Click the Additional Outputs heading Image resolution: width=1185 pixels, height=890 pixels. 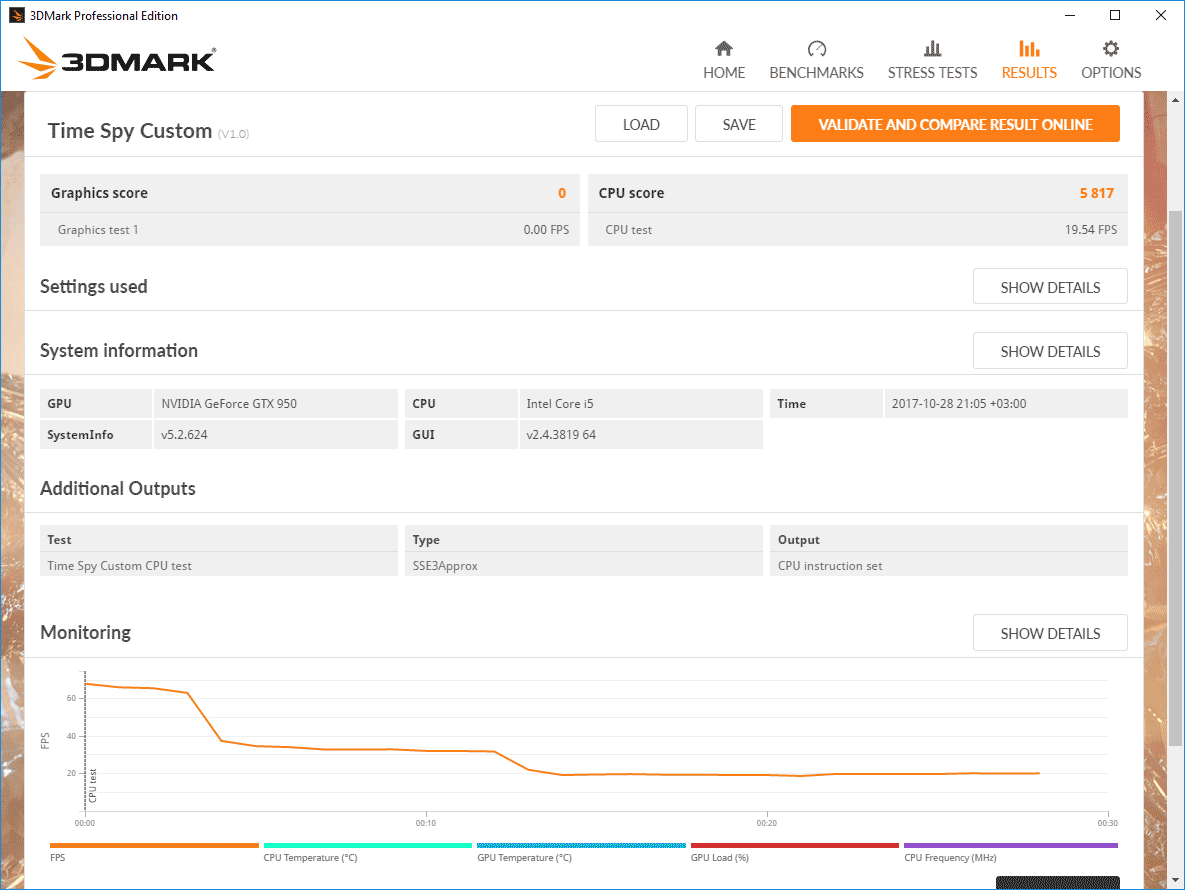118,488
